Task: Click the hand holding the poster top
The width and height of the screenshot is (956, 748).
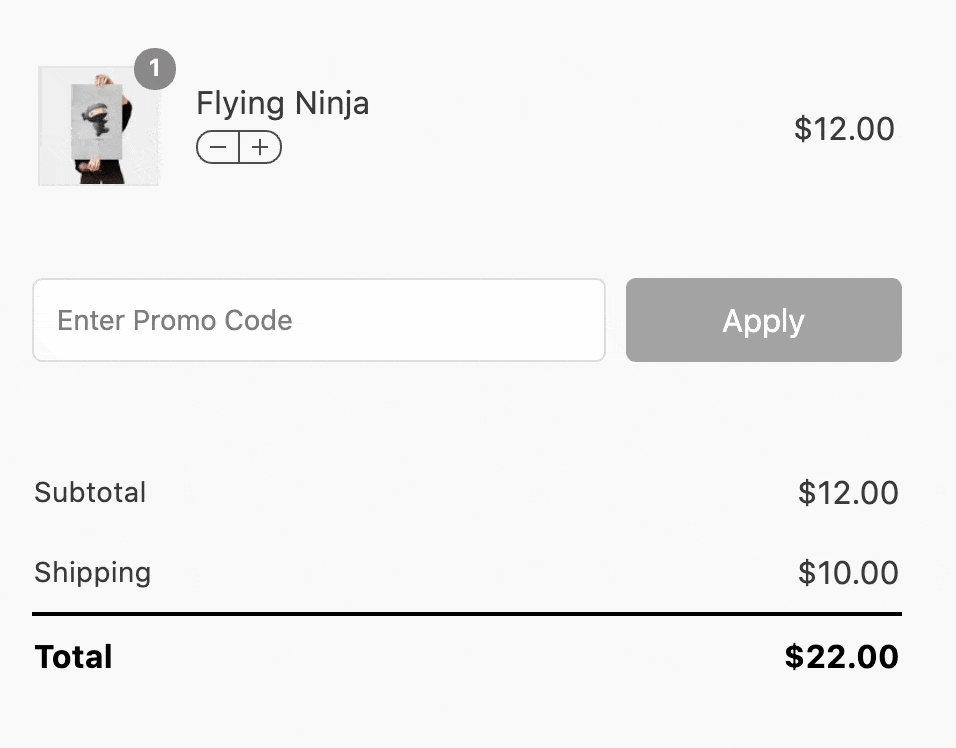Action: click(x=104, y=80)
